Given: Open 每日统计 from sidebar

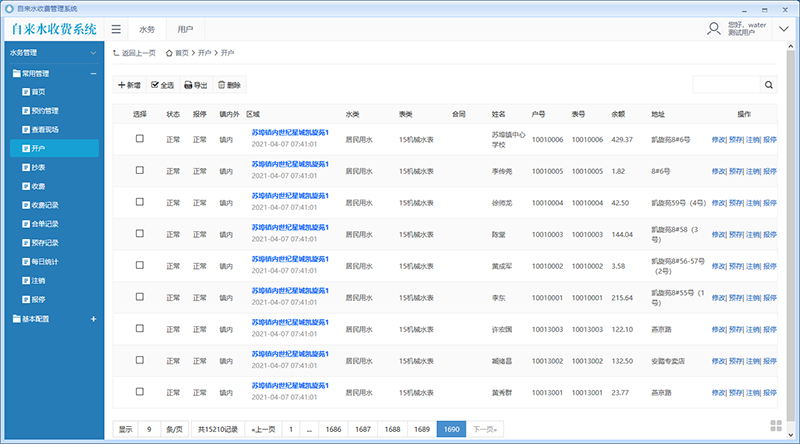Looking at the screenshot, I should [44, 261].
